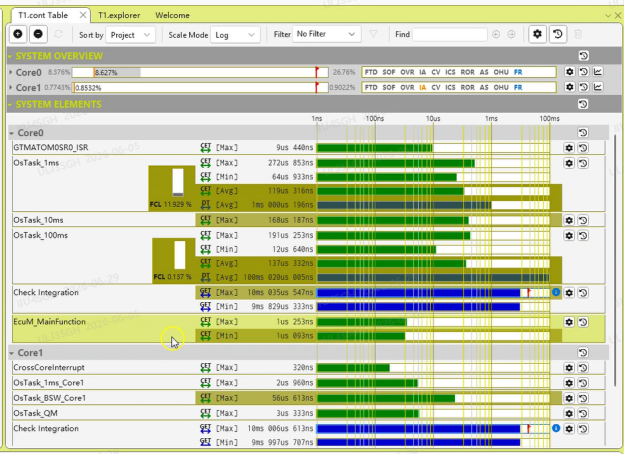Open the toolbar gear settings icon
The height and width of the screenshot is (454, 624).
coord(537,34)
